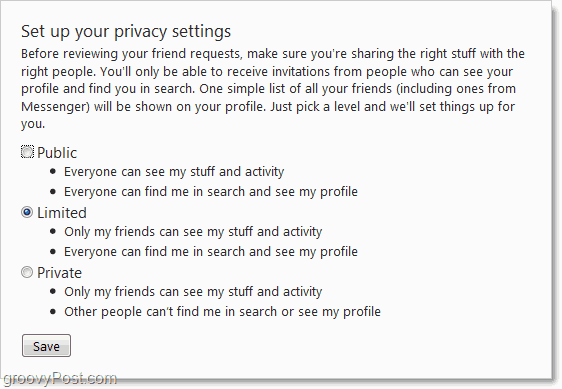Click the 'Private' option label text
Image resolution: width=562 pixels, height=389 pixels.
point(59,273)
